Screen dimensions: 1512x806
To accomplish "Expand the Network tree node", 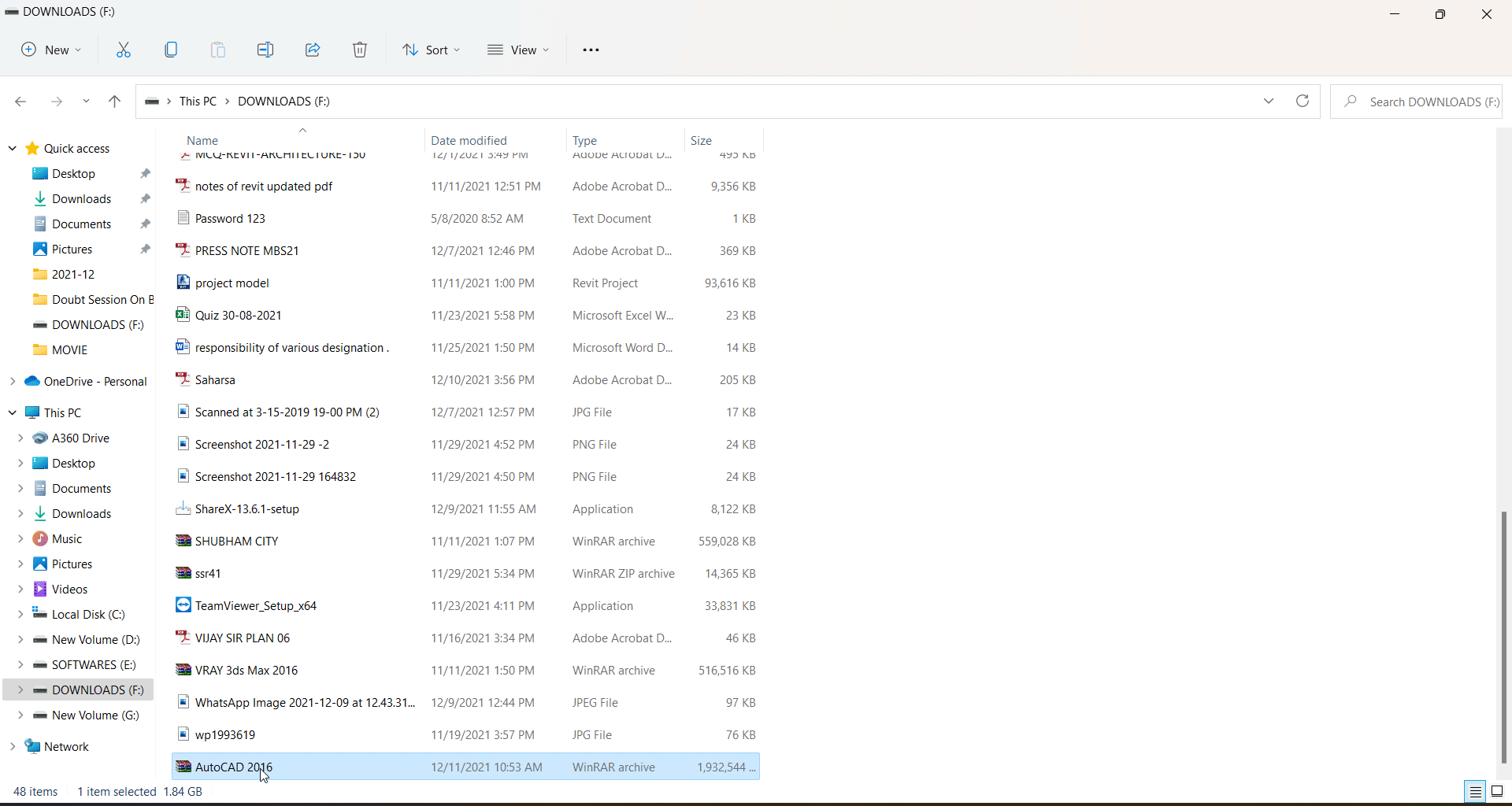I will 13,746.
